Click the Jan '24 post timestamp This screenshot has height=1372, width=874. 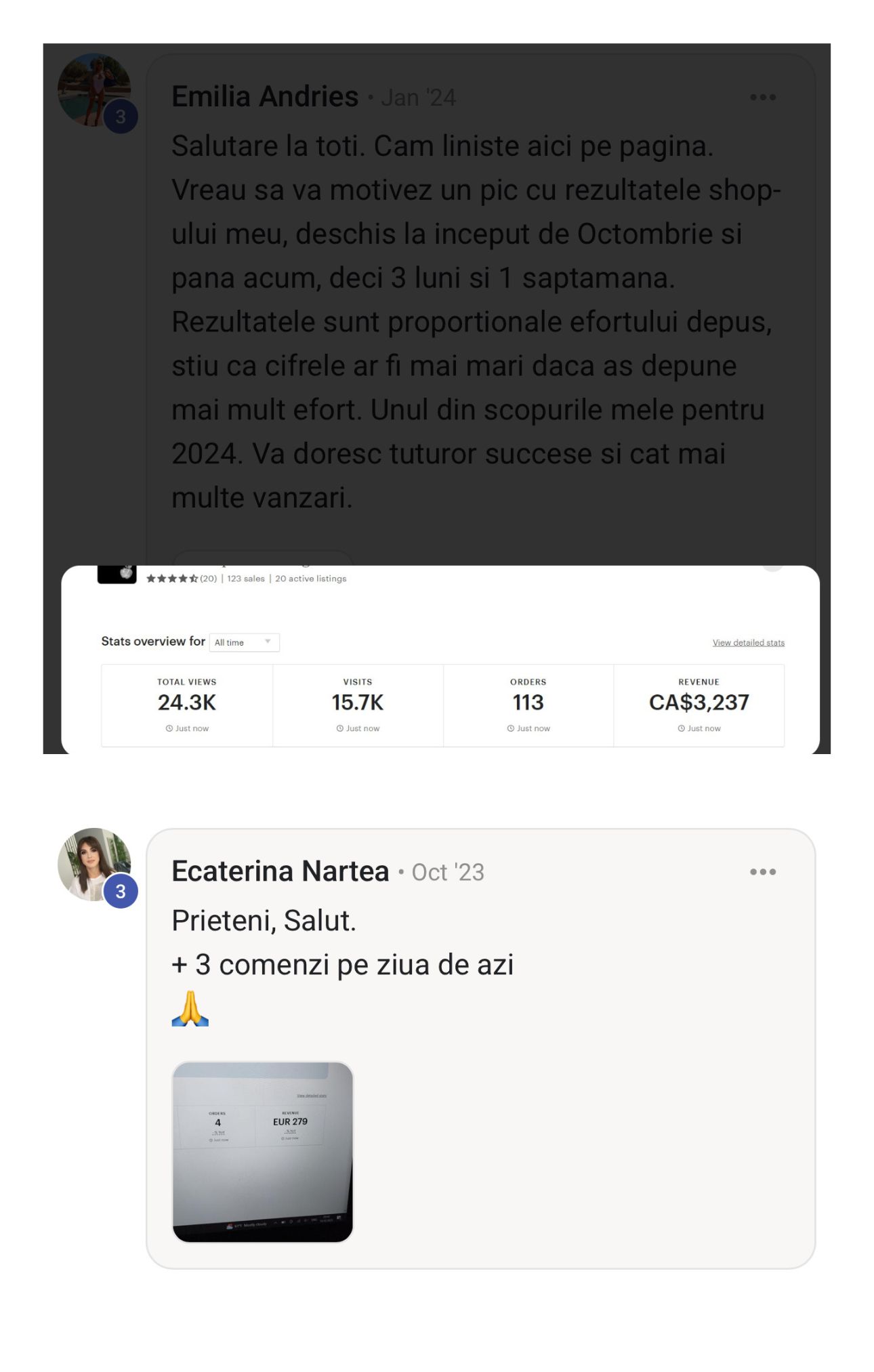pos(418,98)
